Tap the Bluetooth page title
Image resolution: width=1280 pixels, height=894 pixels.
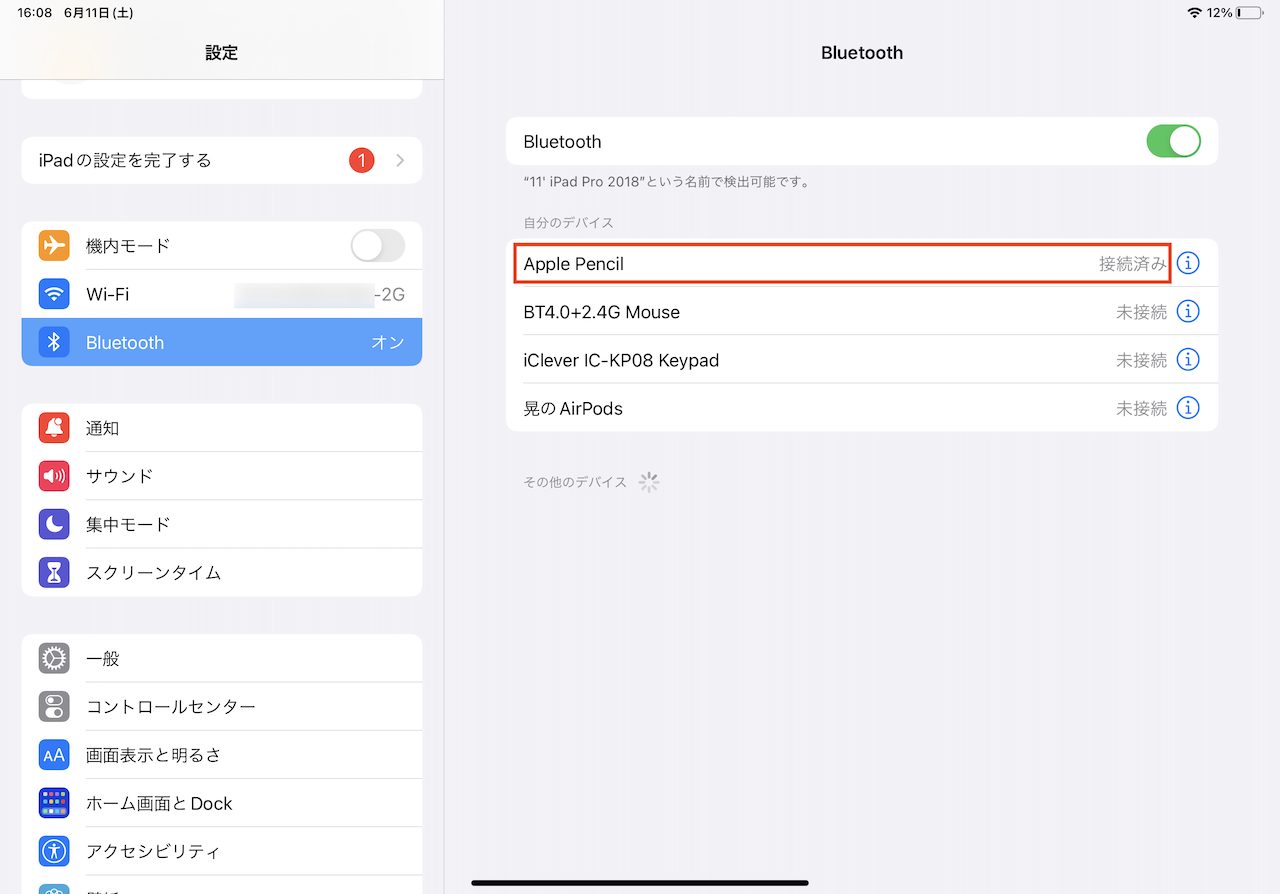click(862, 53)
